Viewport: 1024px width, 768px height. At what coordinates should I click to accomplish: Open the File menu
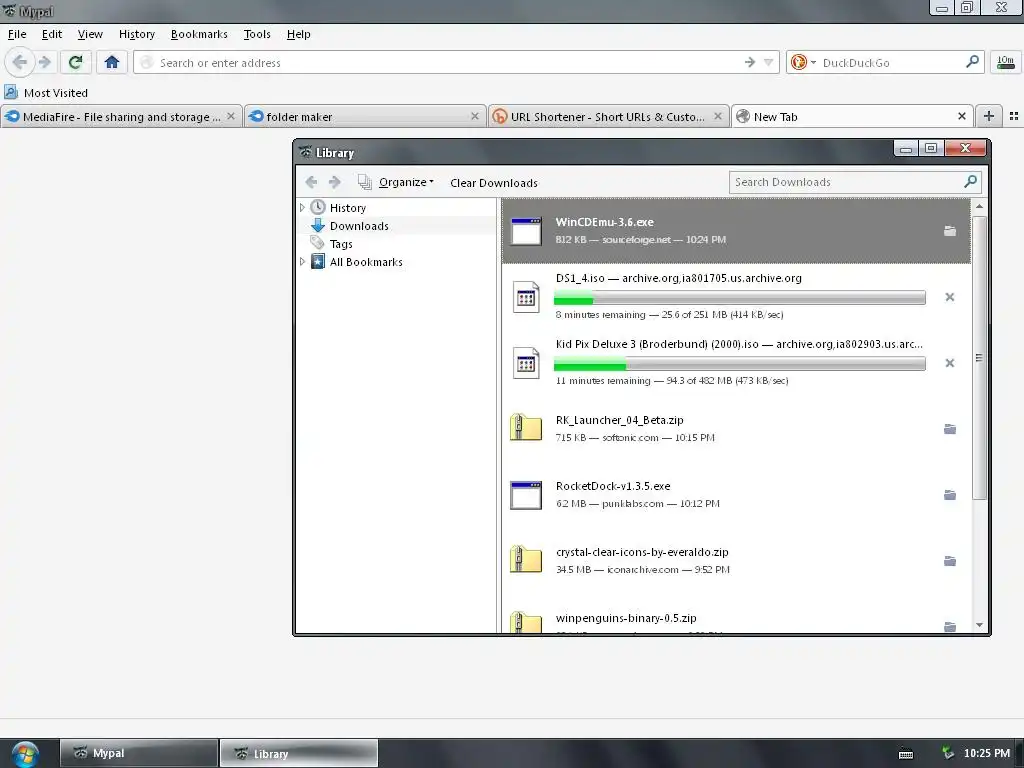[17, 34]
